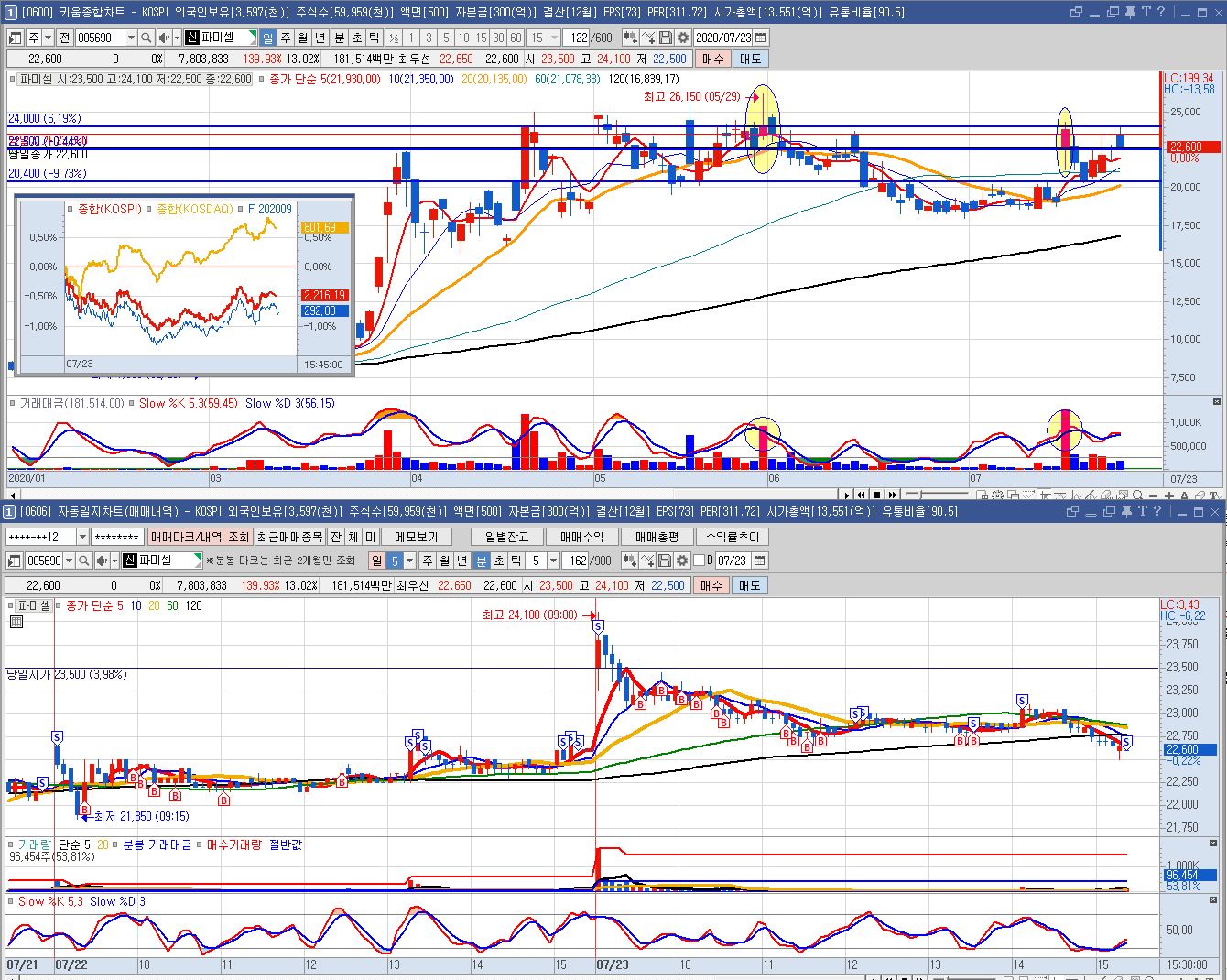Expand dropdown arrow beside upper speaker icon

177,38
